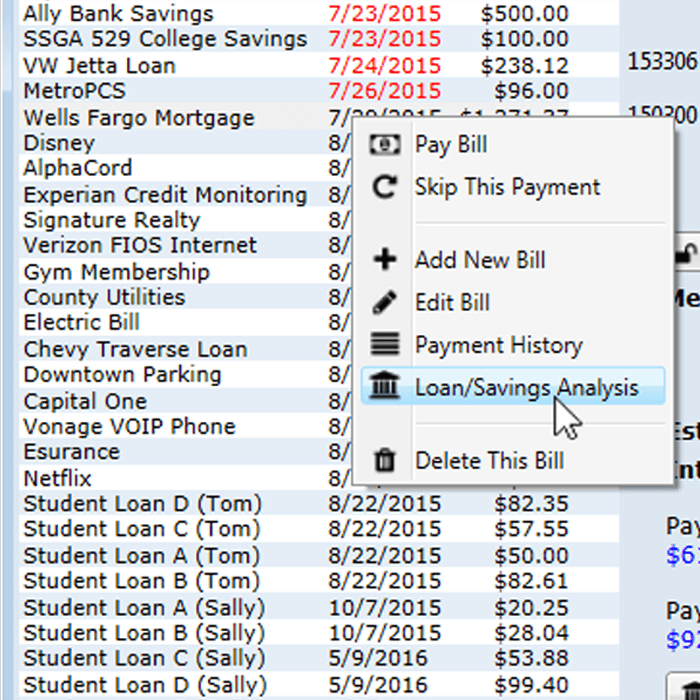Select Experian Credit Monitoring row
The width and height of the screenshot is (700, 700).
[x=185, y=195]
